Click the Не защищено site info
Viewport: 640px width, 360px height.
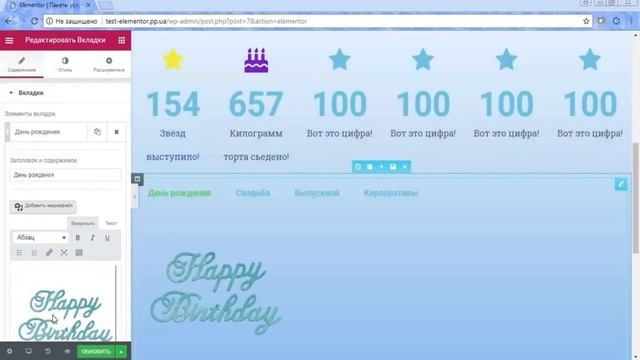click(x=72, y=21)
